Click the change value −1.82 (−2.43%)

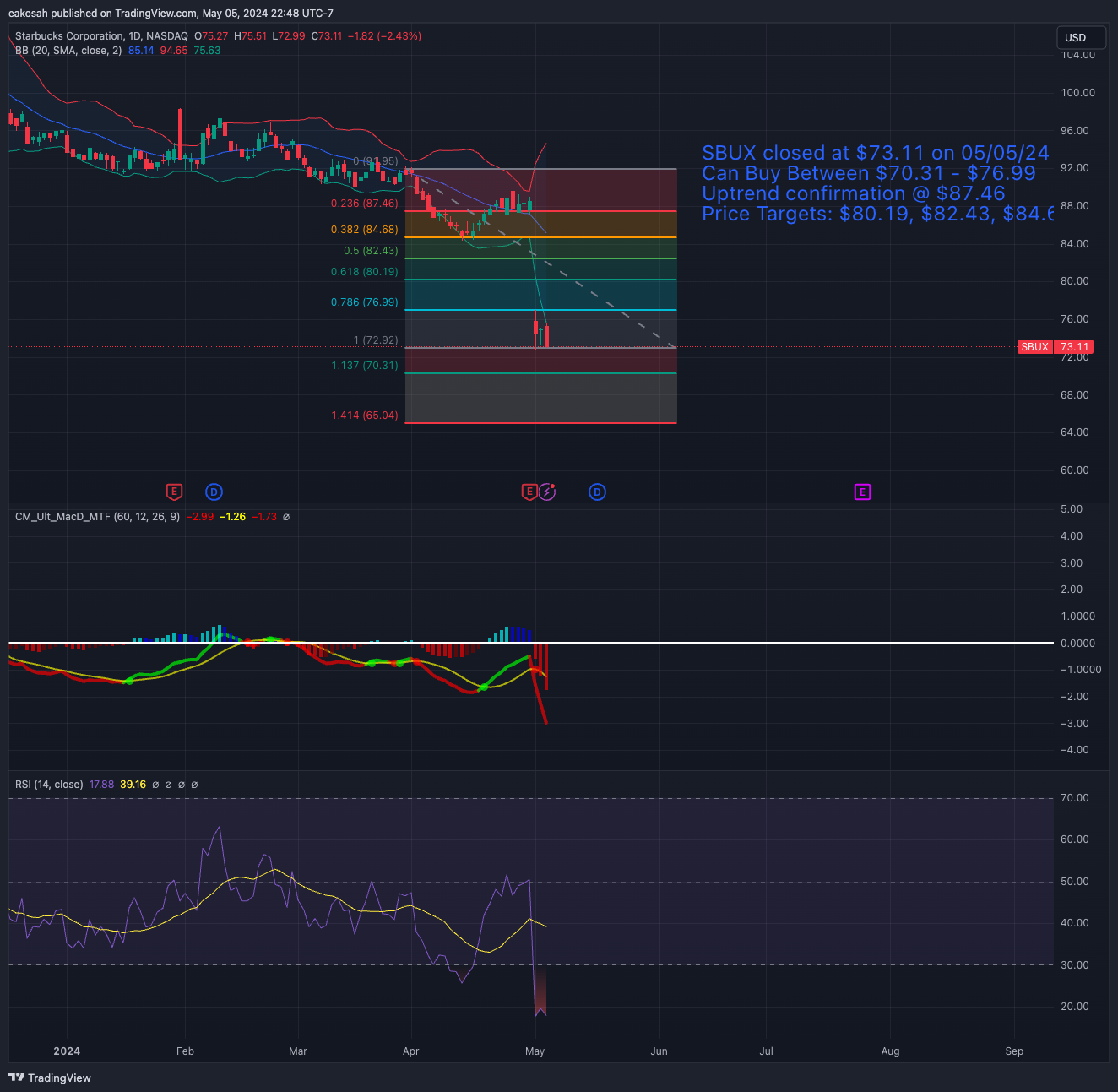384,36
